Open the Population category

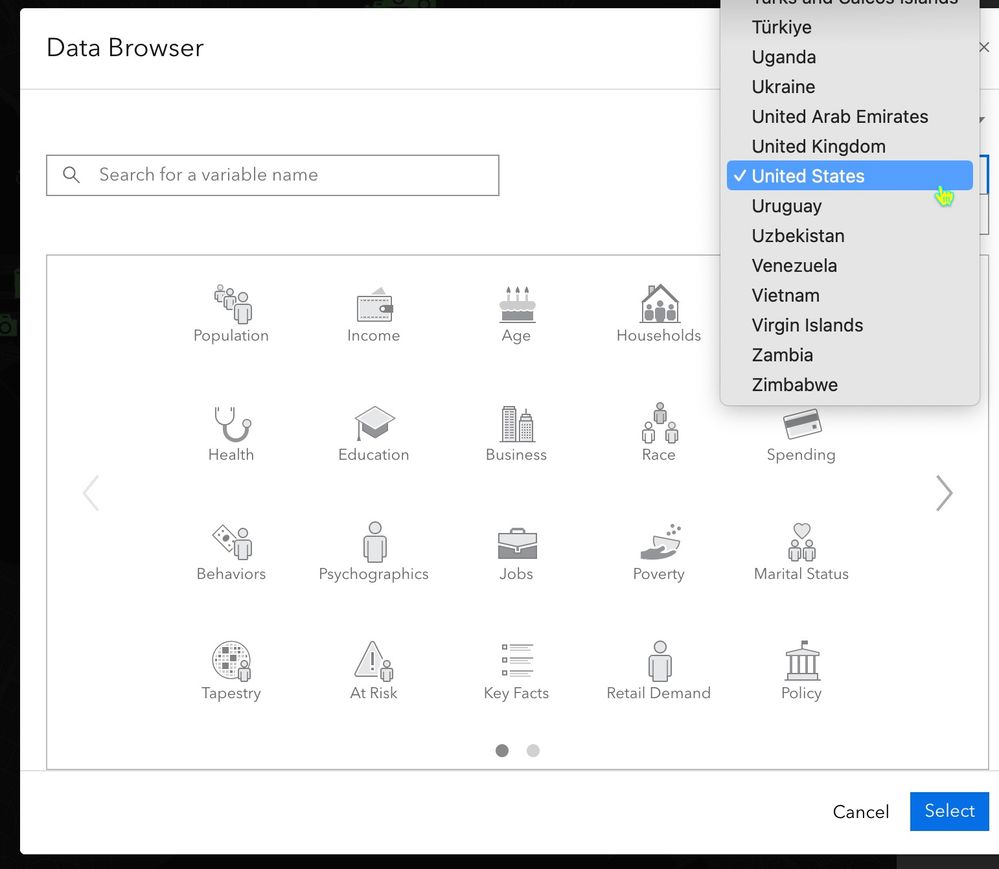coord(231,314)
